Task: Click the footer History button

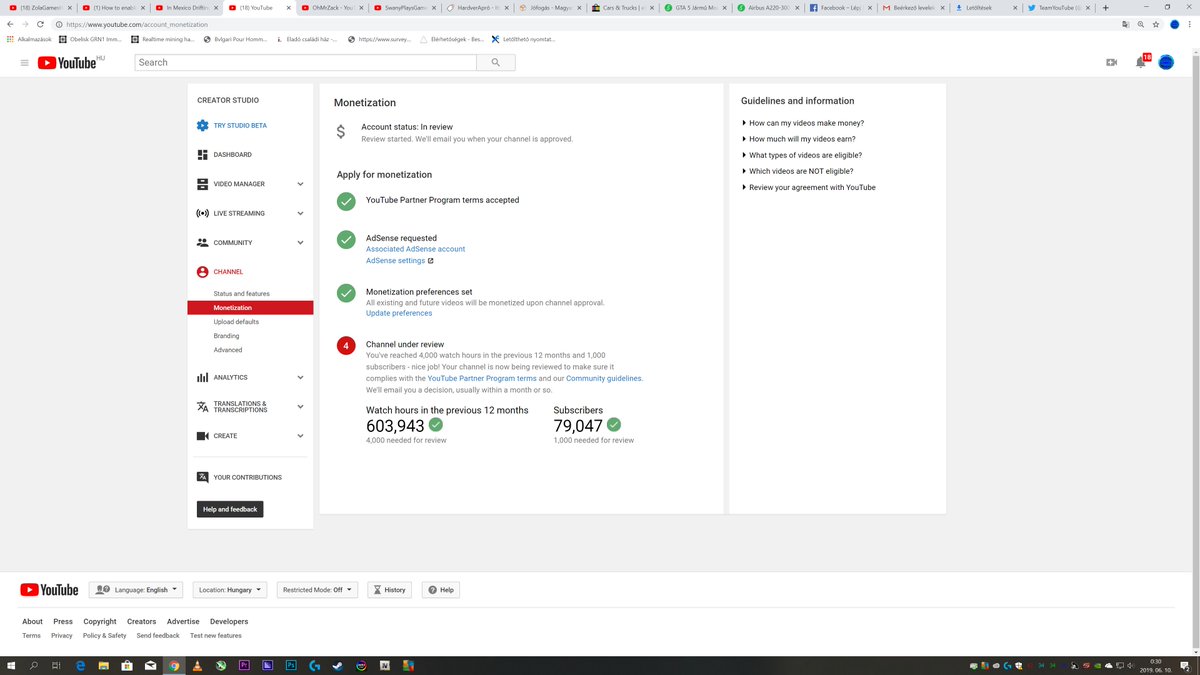Action: [x=390, y=590]
